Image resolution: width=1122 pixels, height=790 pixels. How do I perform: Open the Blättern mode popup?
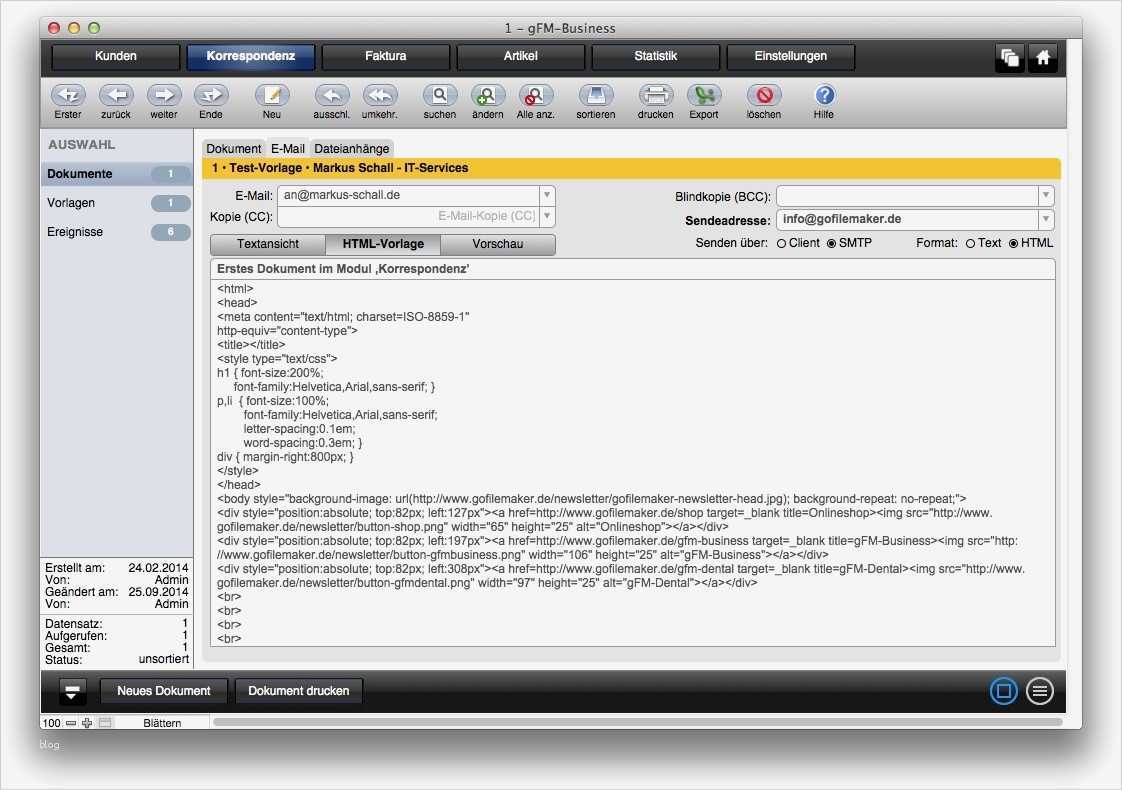click(162, 723)
